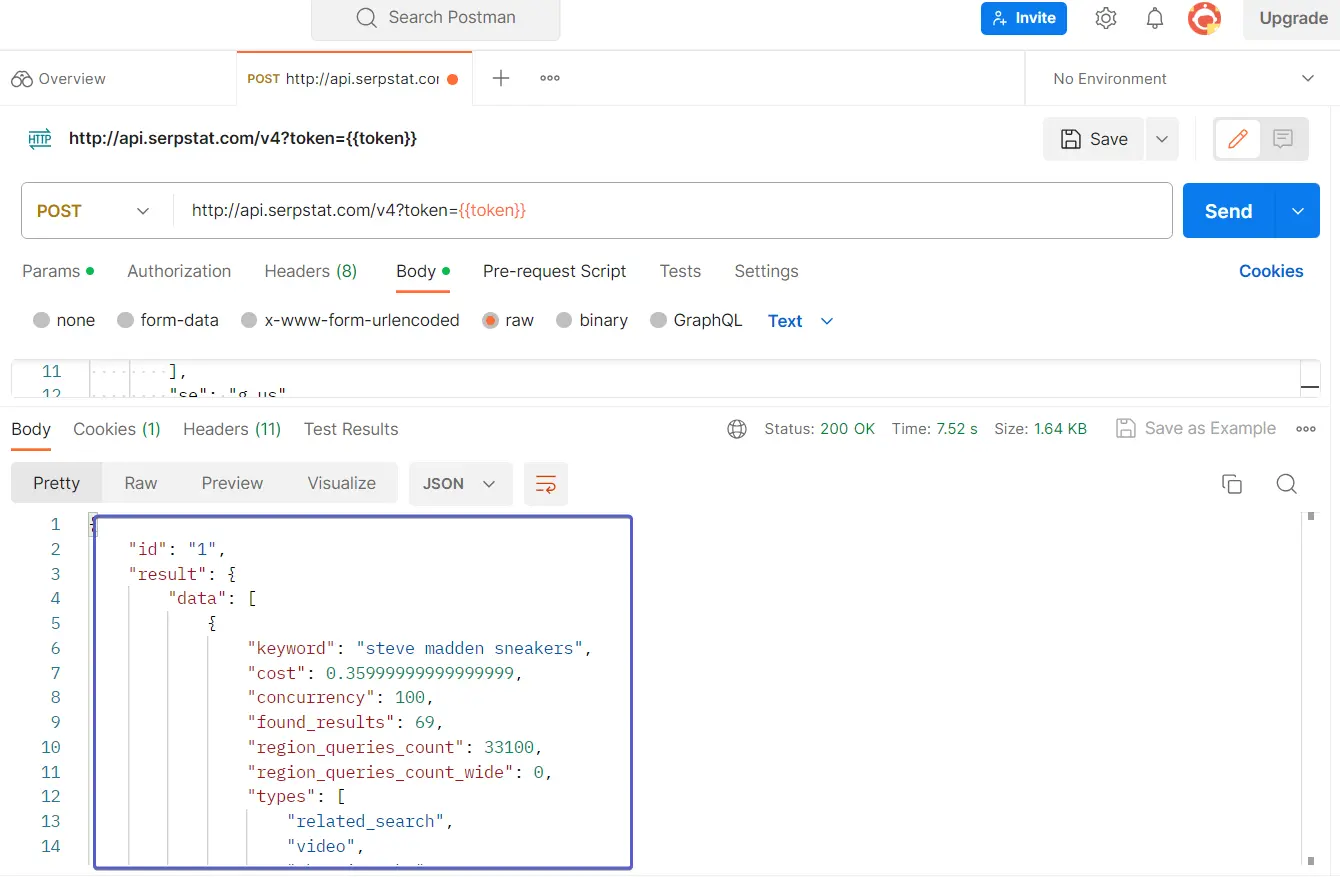
Task: Select the GraphQL body radio button
Action: (x=659, y=320)
